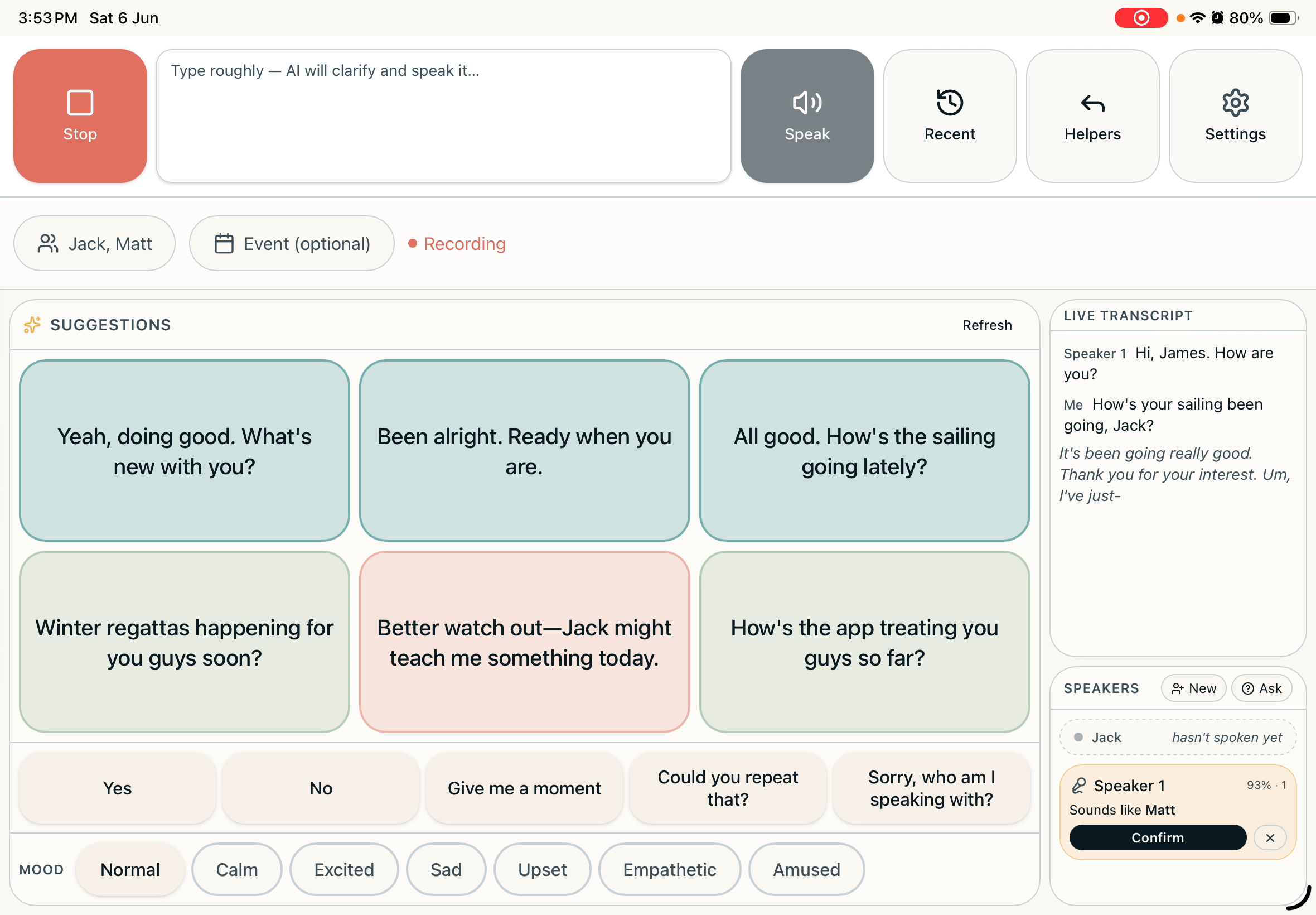The width and height of the screenshot is (1316, 915).
Task: Dismiss the Speaker 1 match suggestion
Action: pos(1270,837)
